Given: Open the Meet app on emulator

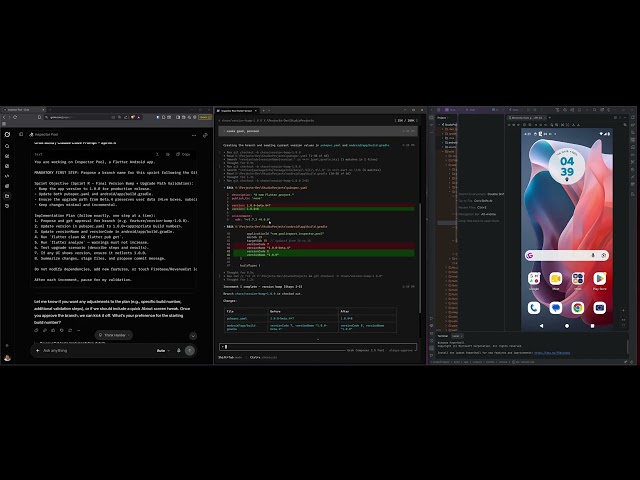Looking at the screenshot, I should pos(556,279).
